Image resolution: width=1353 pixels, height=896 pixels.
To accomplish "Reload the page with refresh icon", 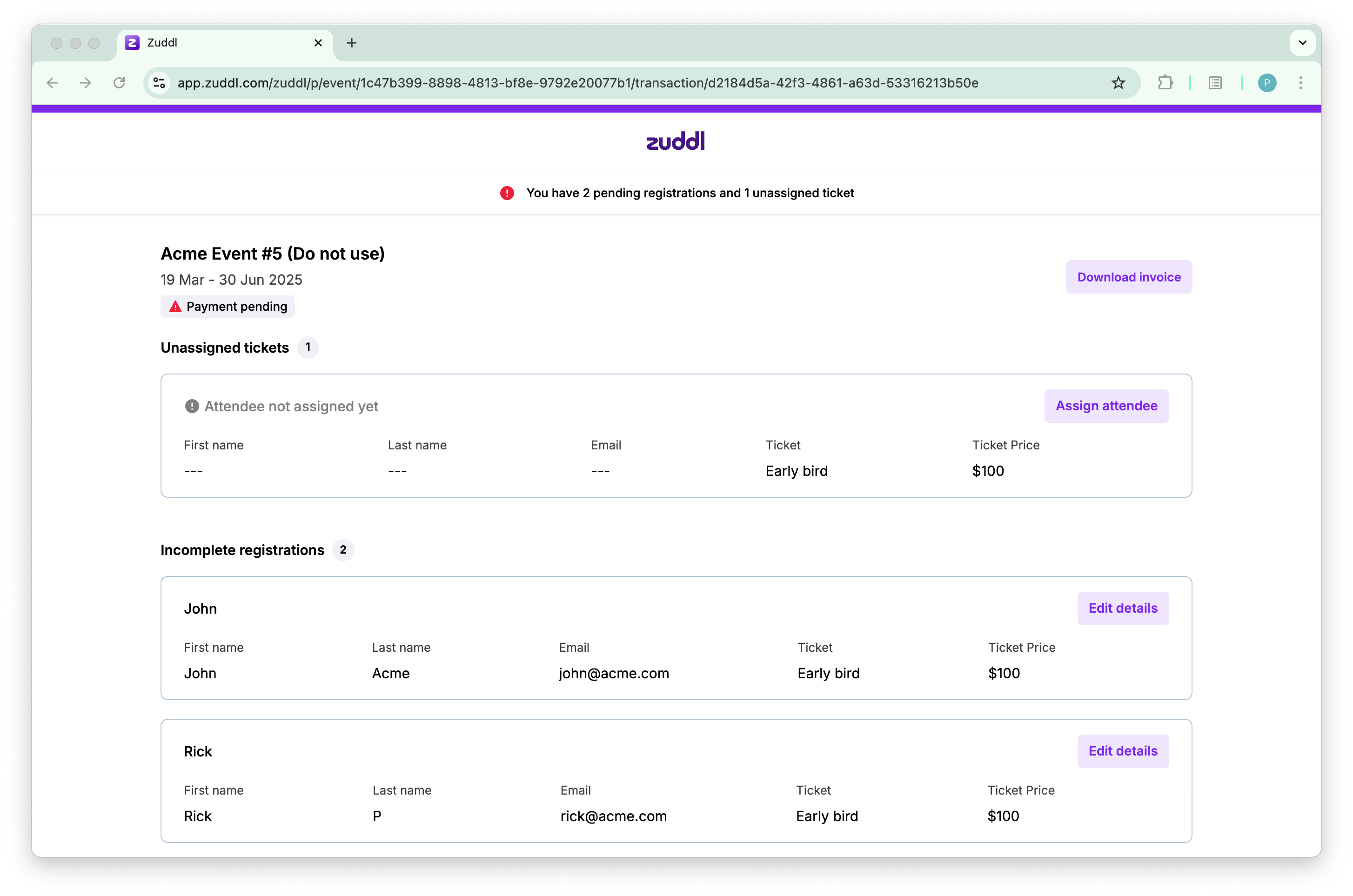I will tap(119, 83).
